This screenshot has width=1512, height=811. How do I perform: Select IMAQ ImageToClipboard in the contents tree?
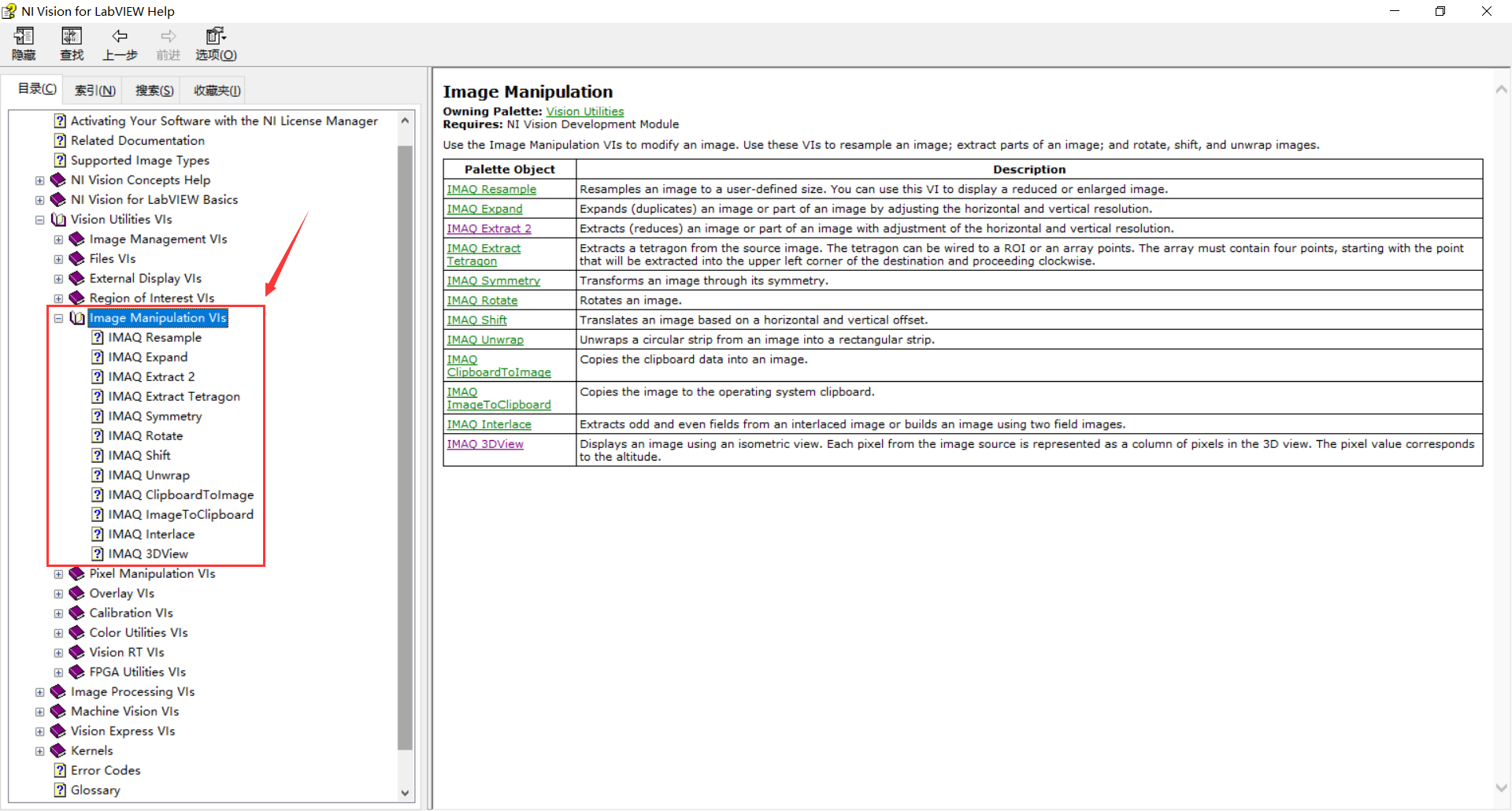[181, 514]
